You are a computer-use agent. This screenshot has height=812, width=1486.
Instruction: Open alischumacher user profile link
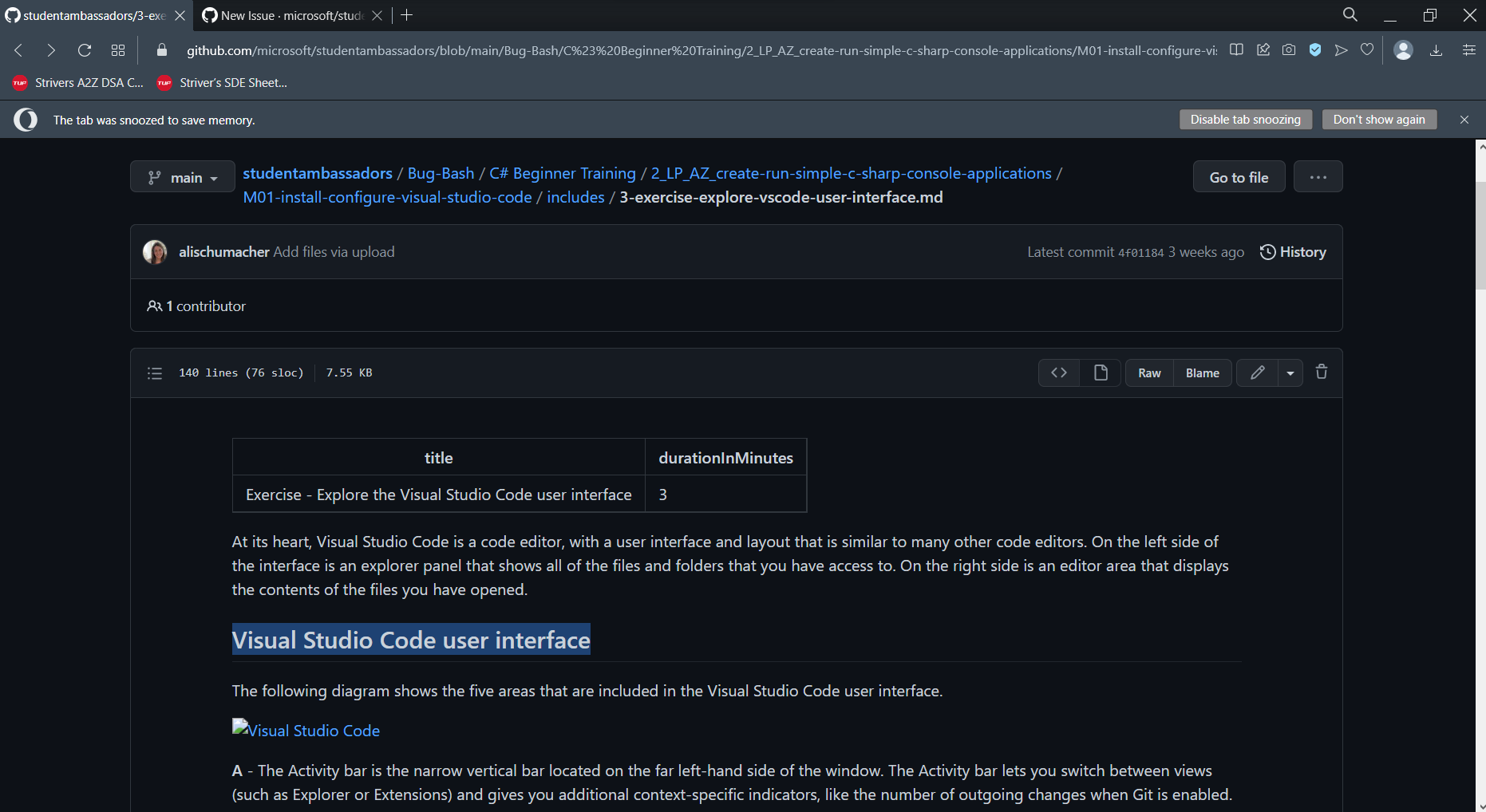[x=224, y=252]
